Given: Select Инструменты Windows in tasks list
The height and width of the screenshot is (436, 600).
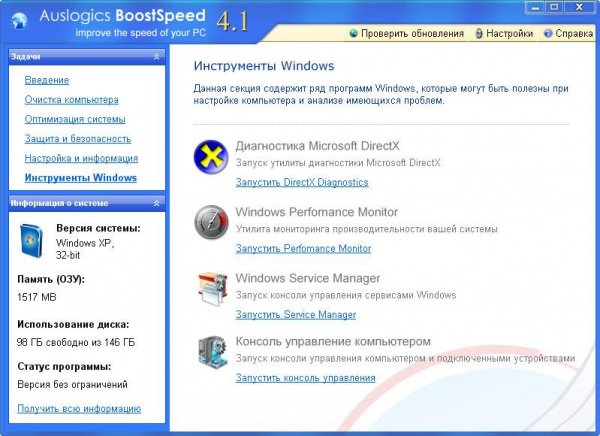Looking at the screenshot, I should pyautogui.click(x=81, y=178).
